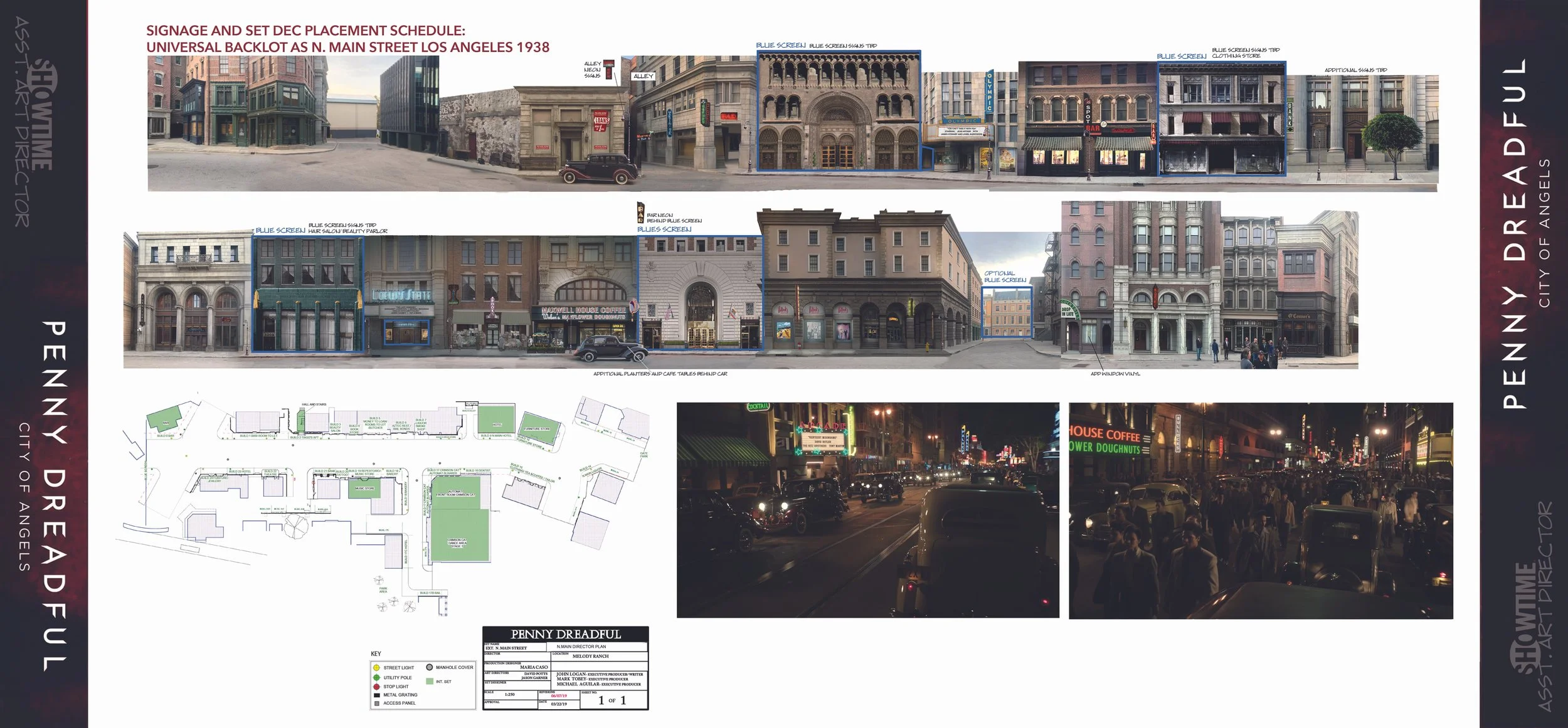The height and width of the screenshot is (728, 1568).
Task: Click the red revision date 06/07/19
Action: pyautogui.click(x=559, y=696)
